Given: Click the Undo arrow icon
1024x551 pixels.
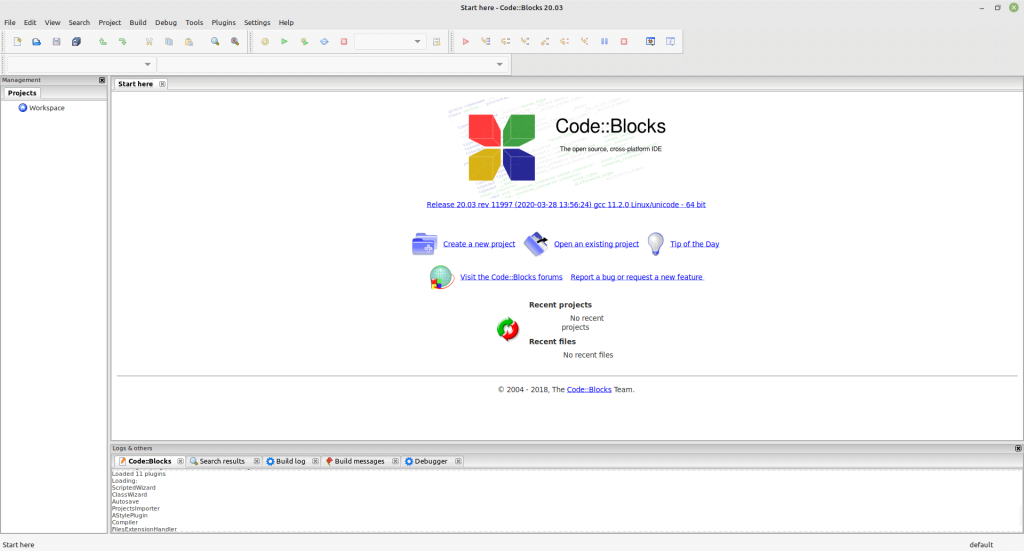Looking at the screenshot, I should click(103, 41).
